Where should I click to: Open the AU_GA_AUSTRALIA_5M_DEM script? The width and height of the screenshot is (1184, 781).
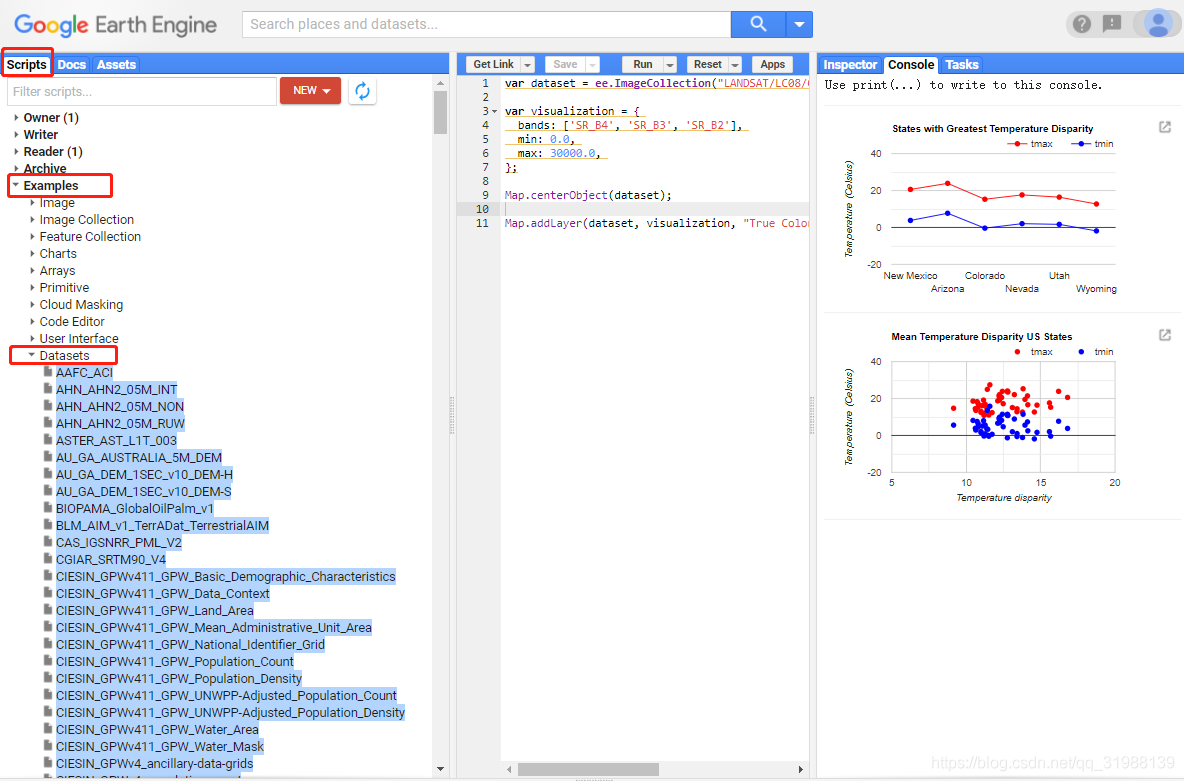[x=139, y=457]
